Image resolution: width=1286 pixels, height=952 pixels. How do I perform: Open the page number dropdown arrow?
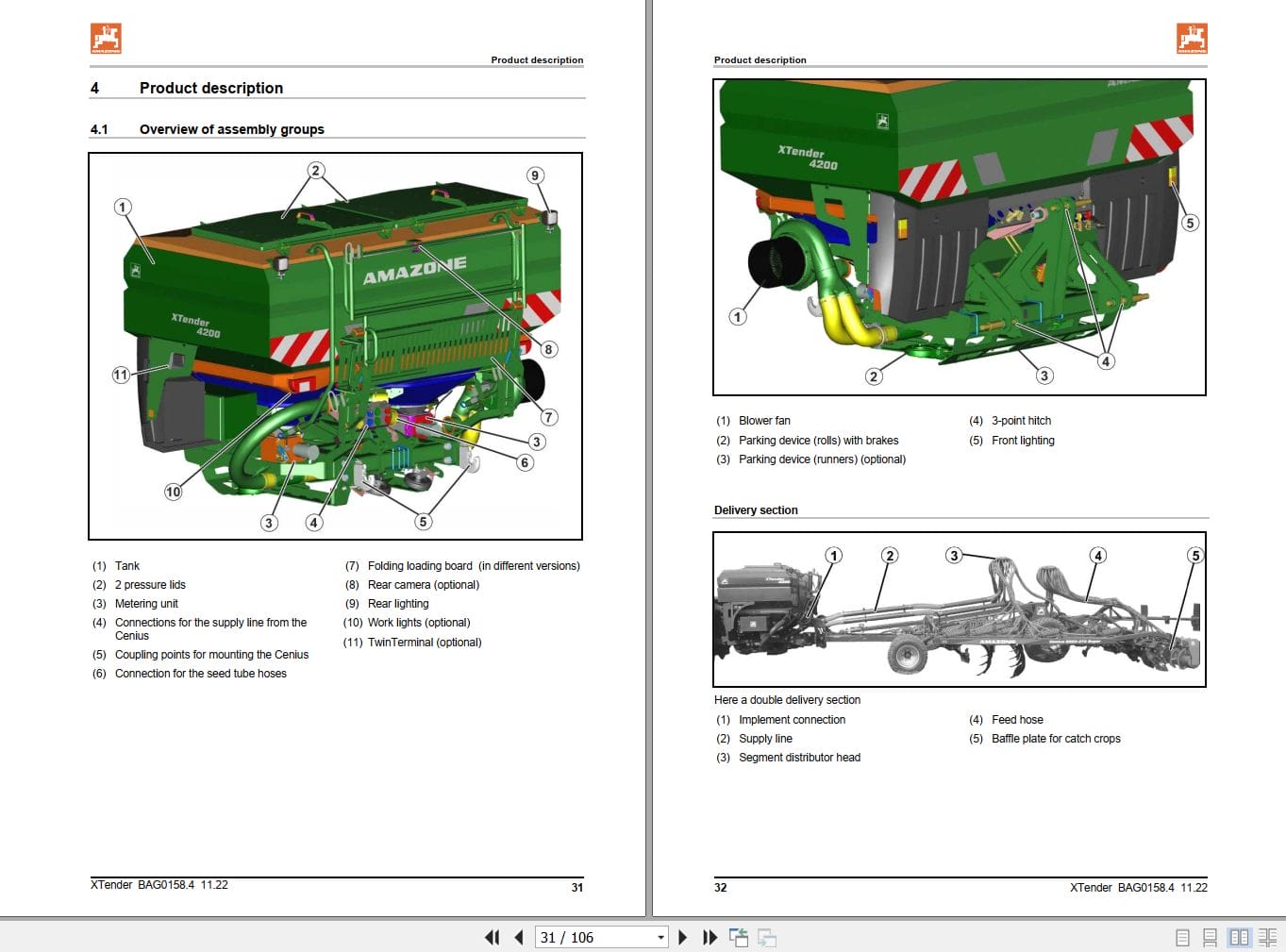(660, 938)
